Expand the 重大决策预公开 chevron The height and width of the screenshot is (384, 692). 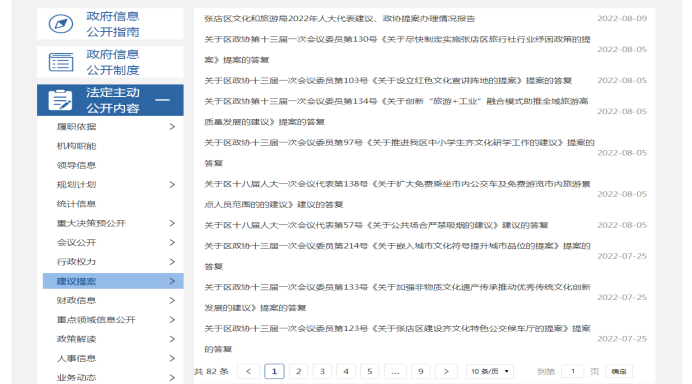(x=172, y=223)
